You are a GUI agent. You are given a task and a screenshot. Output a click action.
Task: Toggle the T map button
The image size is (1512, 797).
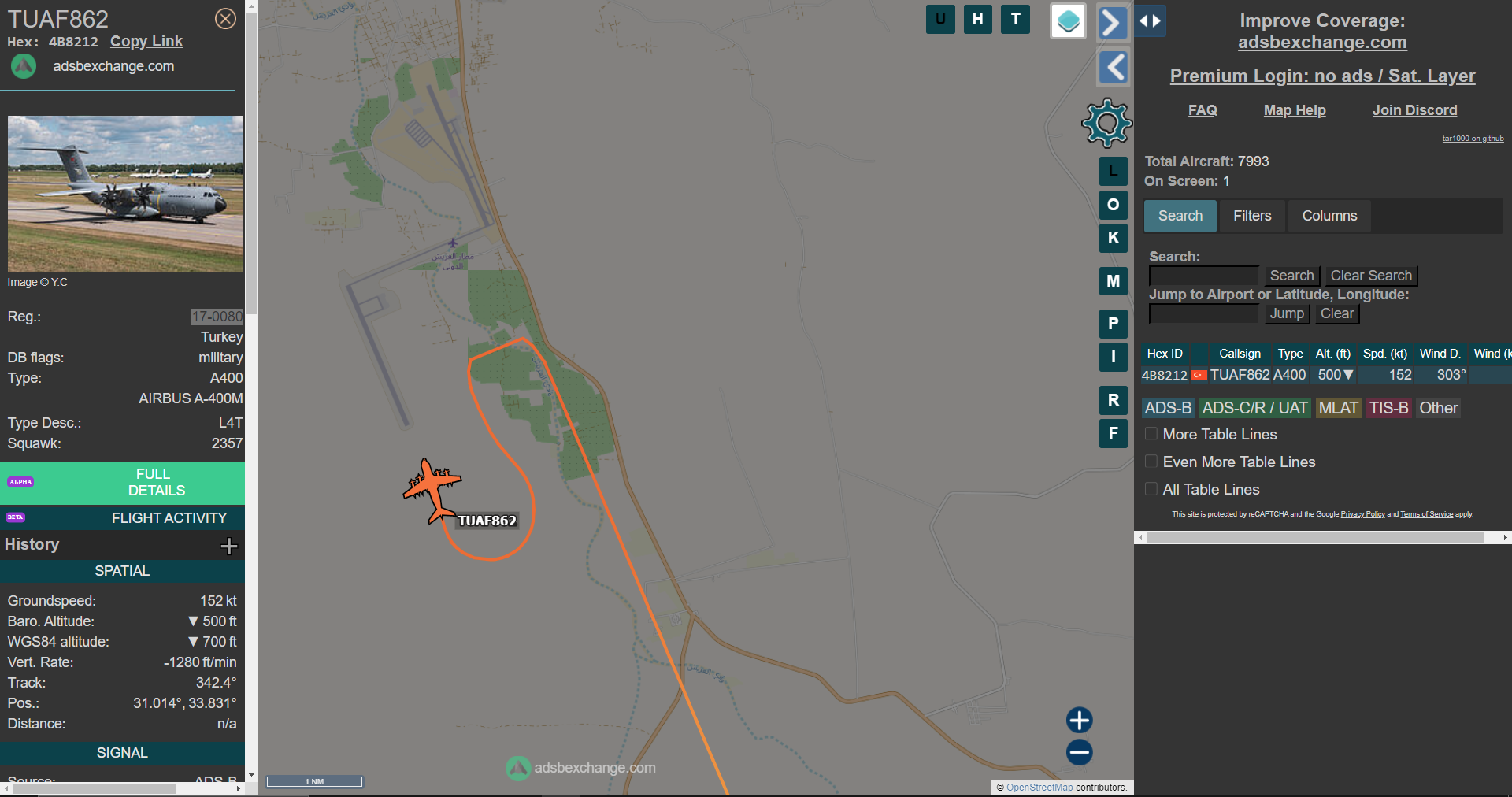pyautogui.click(x=1015, y=19)
